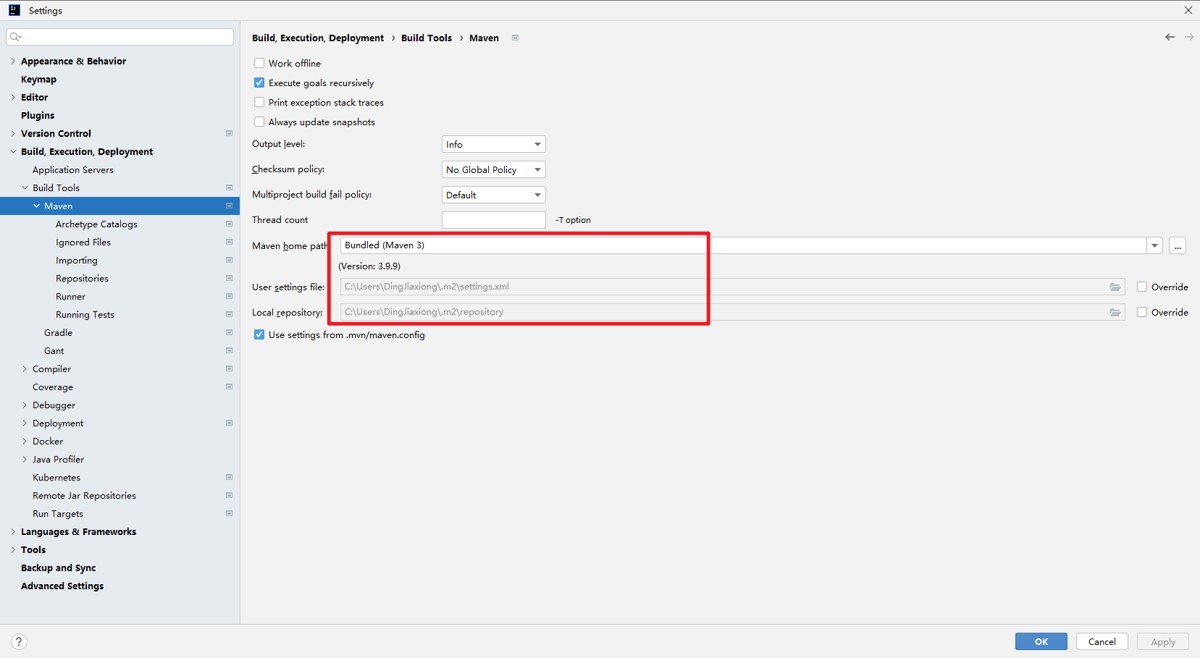Image resolution: width=1200 pixels, height=658 pixels.
Task: Expand Appearance & Behavior section
Action: (13, 61)
